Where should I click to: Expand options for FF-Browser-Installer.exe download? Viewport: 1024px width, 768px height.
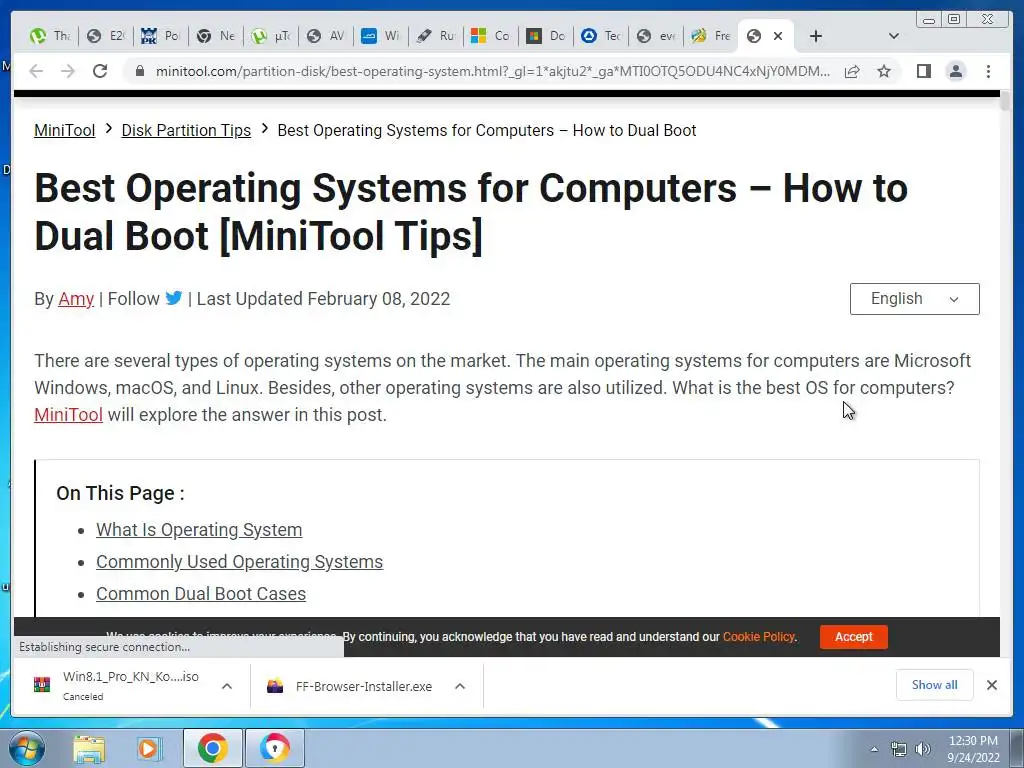[x=460, y=686]
